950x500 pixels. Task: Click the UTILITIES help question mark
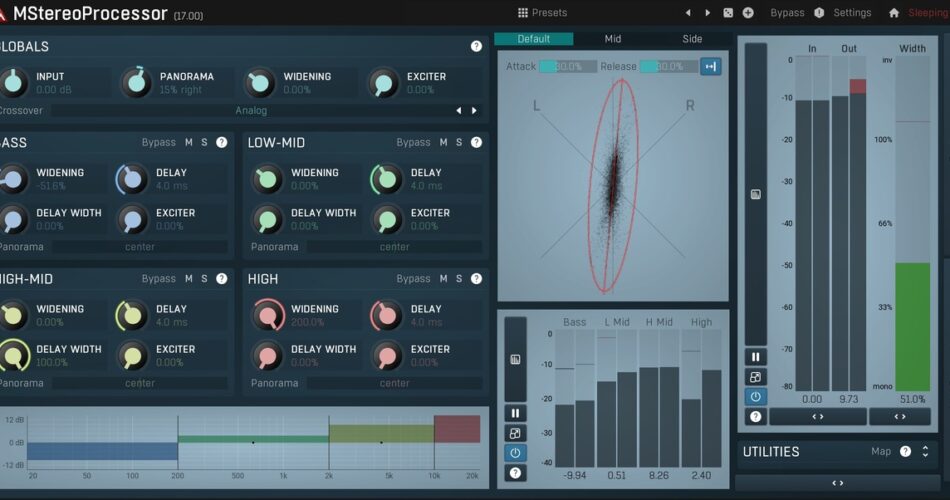pyautogui.click(x=905, y=452)
